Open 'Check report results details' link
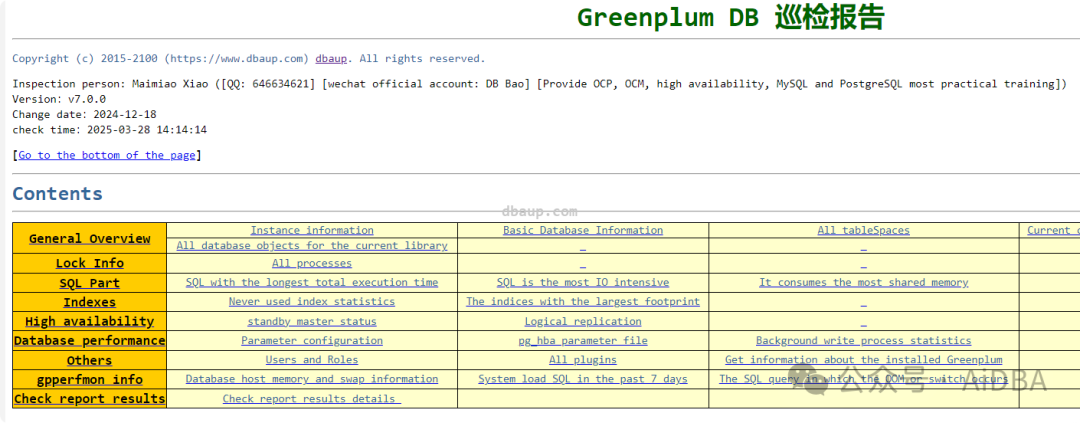The image size is (1080, 423). [312, 398]
